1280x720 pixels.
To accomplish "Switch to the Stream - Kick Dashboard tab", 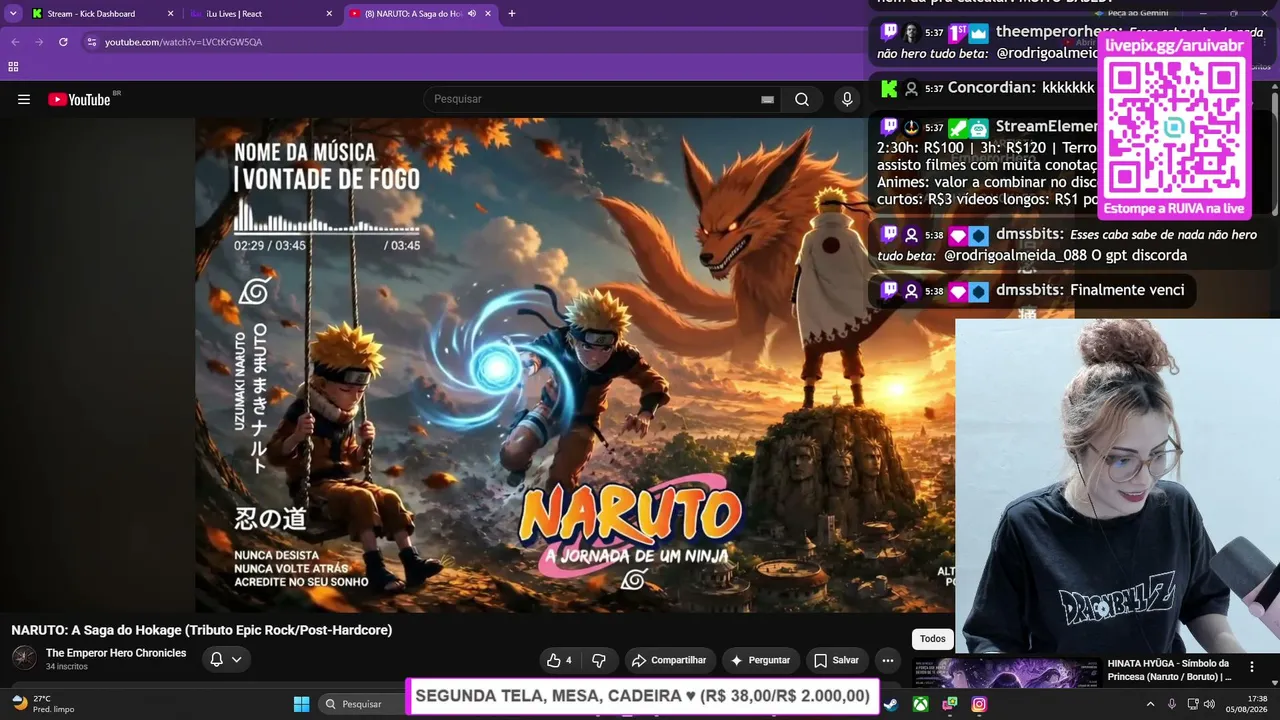I will pyautogui.click(x=91, y=14).
